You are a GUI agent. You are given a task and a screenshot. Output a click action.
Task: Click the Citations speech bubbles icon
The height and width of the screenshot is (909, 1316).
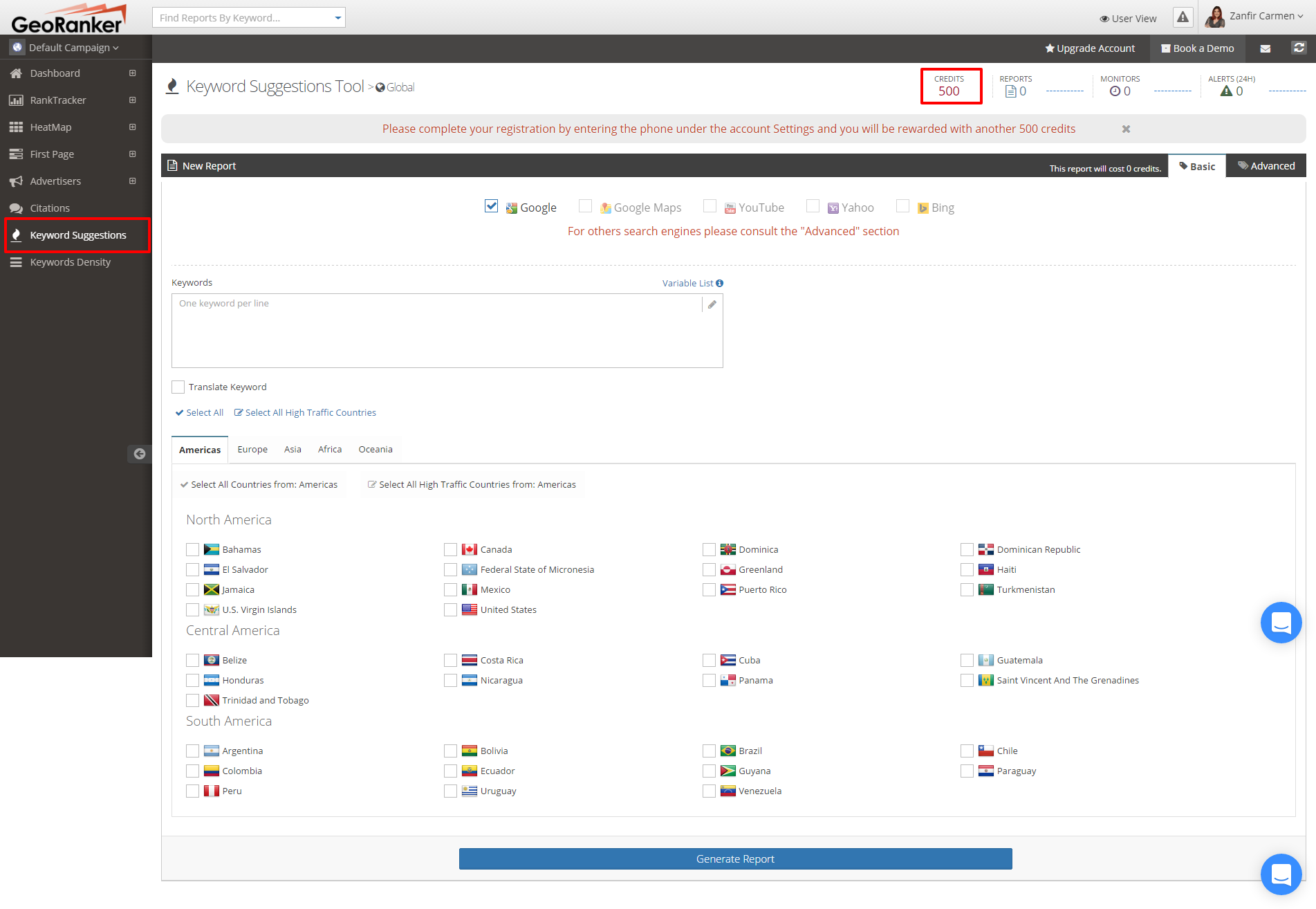(x=16, y=208)
